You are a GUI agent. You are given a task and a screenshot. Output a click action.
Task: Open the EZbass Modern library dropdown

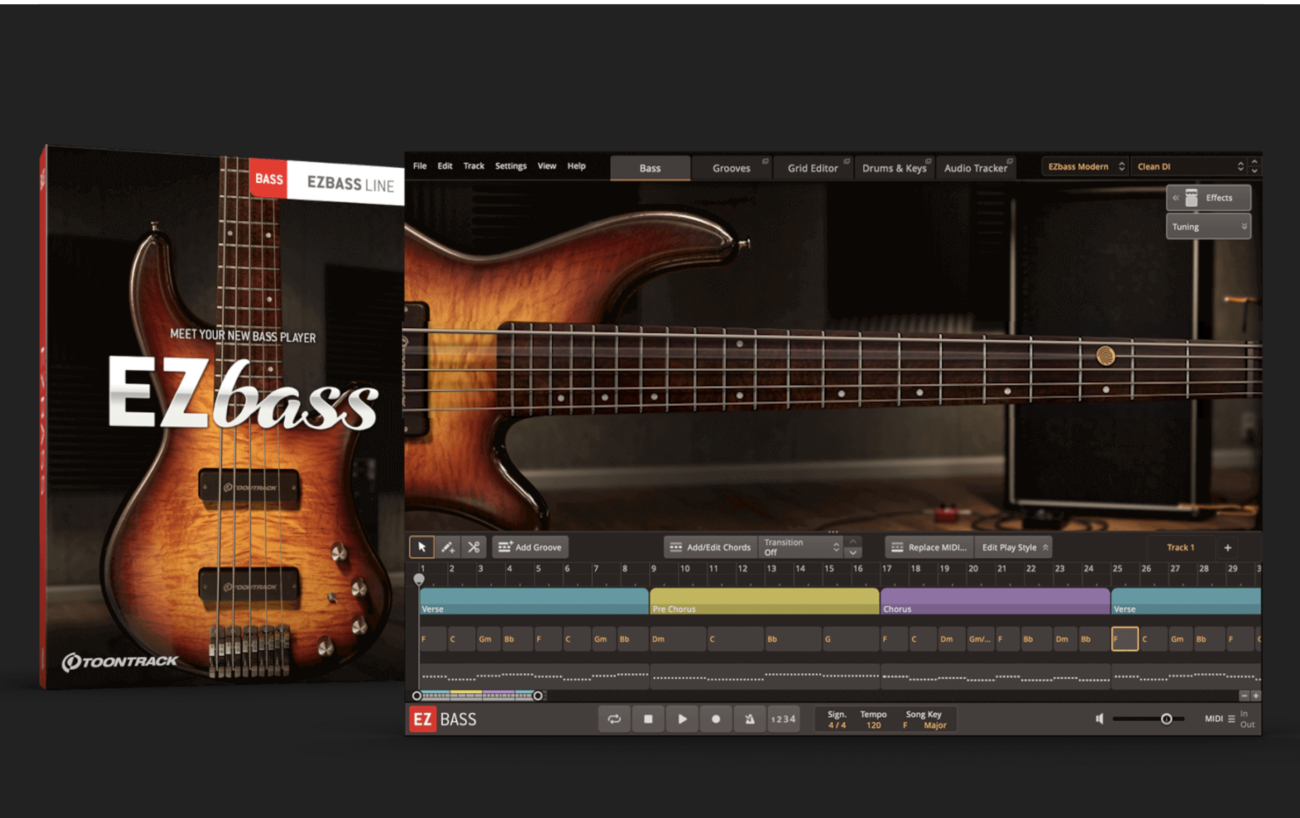[x=1086, y=167]
